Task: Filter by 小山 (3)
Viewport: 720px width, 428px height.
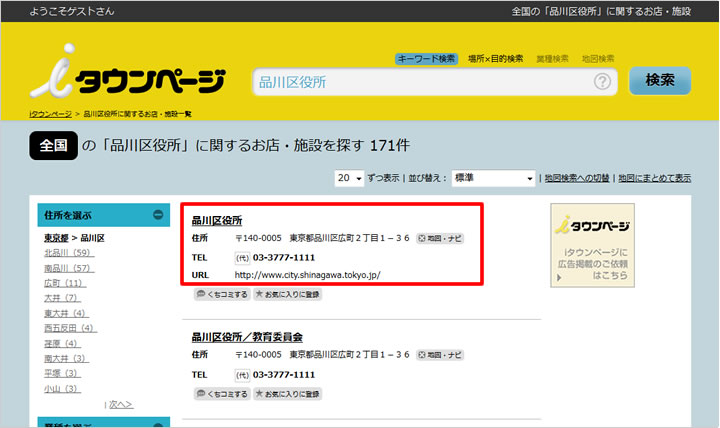Action: coord(62,389)
